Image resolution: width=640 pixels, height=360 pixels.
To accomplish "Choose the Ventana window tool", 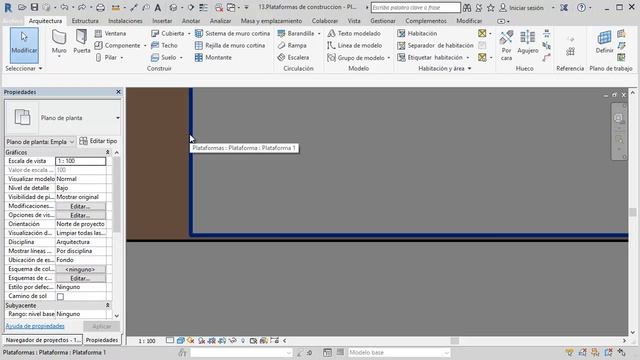I will (110, 33).
